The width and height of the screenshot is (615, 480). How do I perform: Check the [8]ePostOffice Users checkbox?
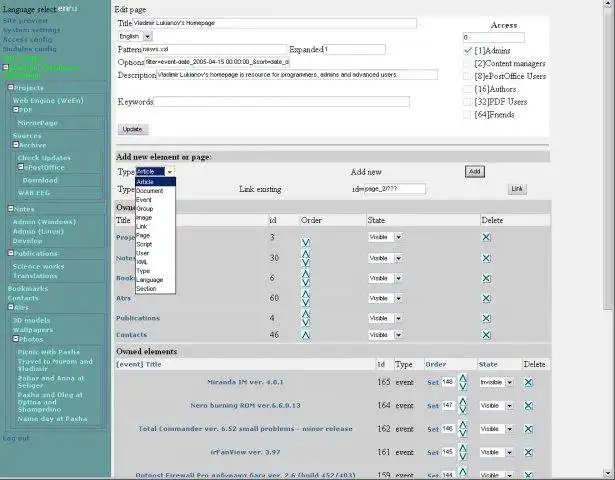(467, 76)
